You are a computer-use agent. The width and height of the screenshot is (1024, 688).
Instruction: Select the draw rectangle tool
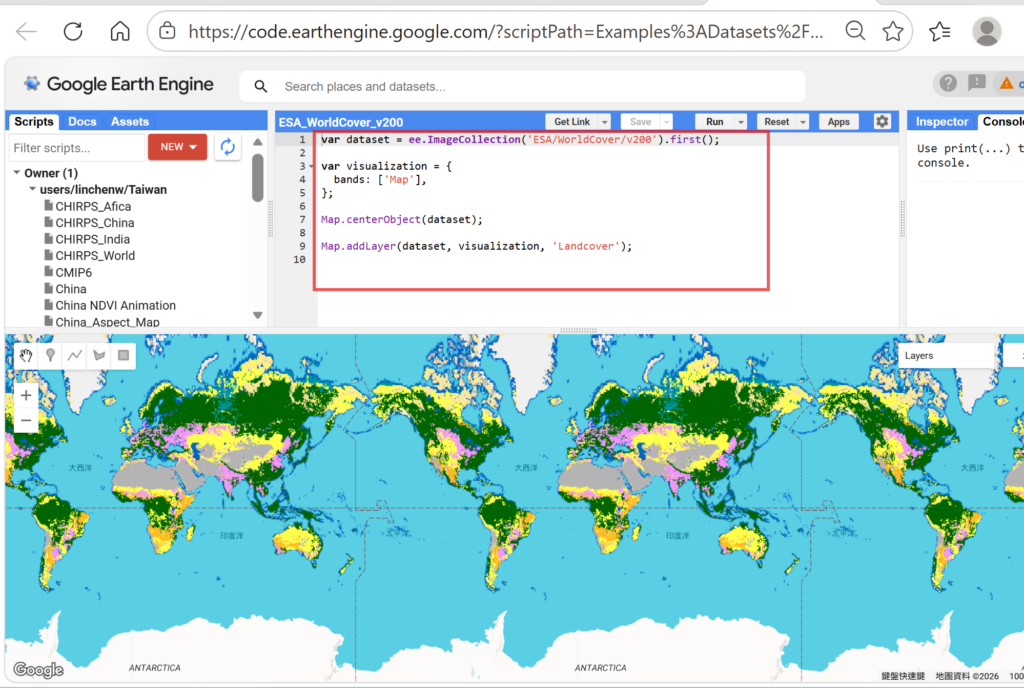tap(123, 355)
